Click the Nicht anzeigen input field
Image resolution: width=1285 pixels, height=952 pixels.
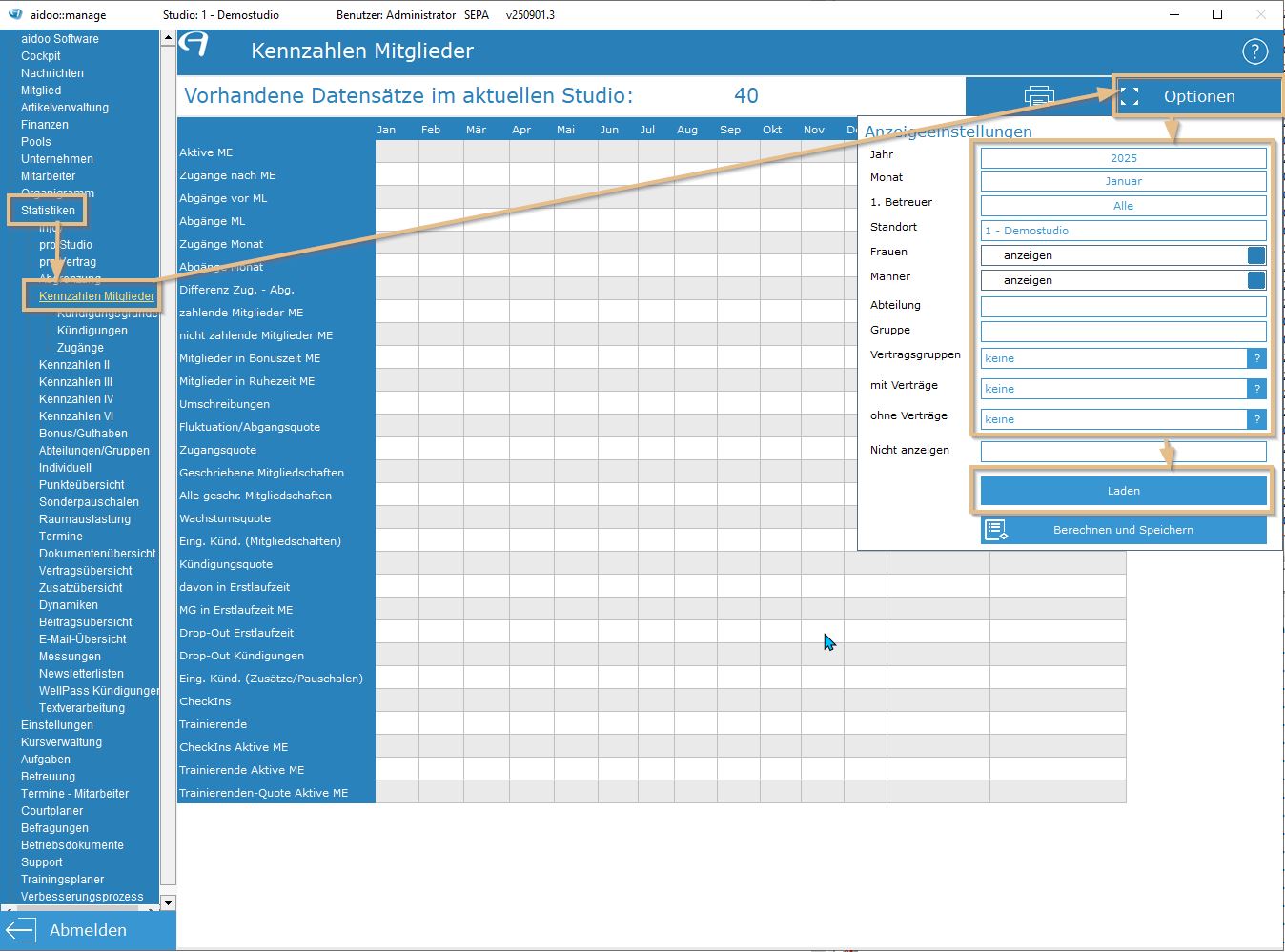[x=1124, y=452]
